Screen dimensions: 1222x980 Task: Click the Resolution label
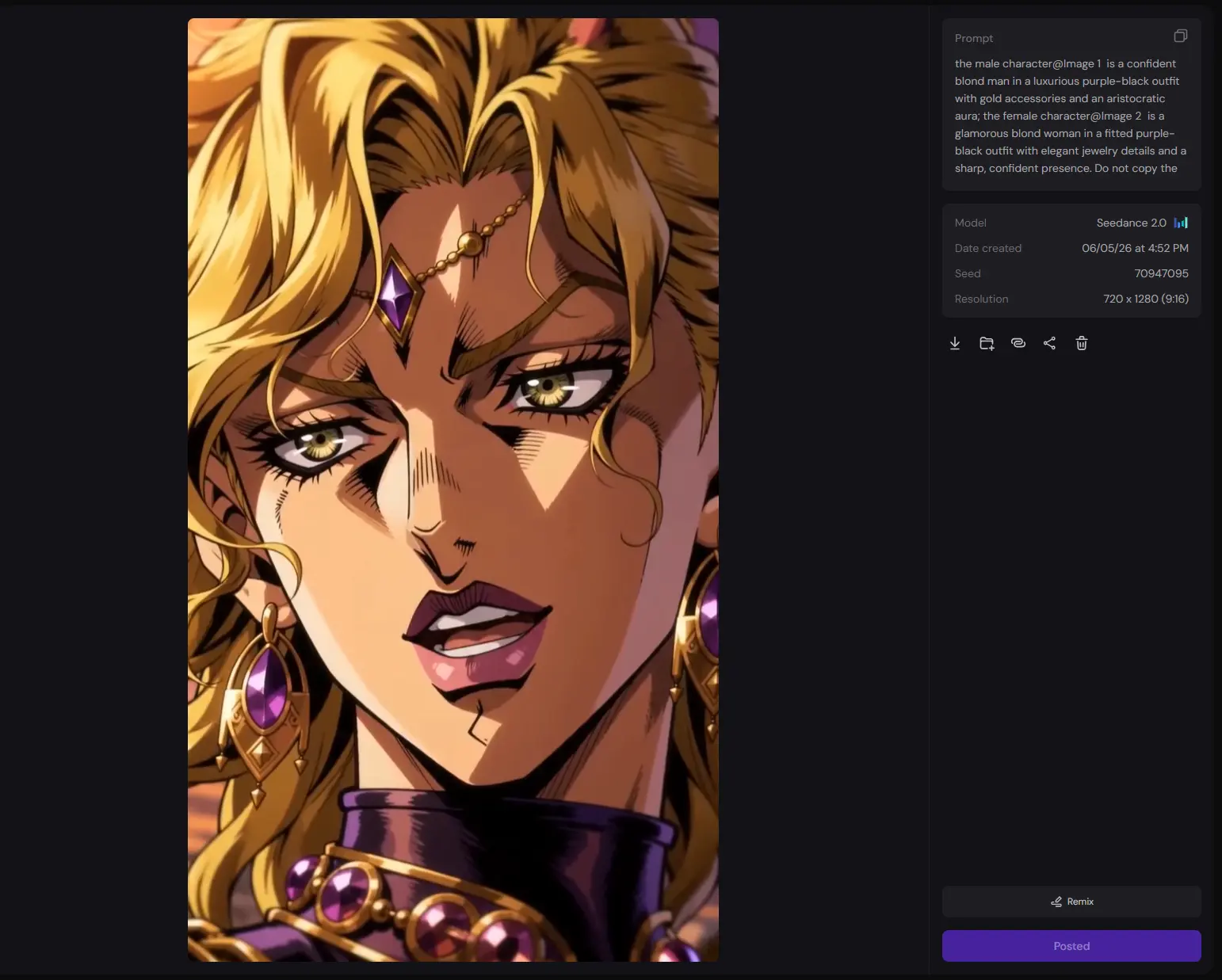[x=981, y=299]
